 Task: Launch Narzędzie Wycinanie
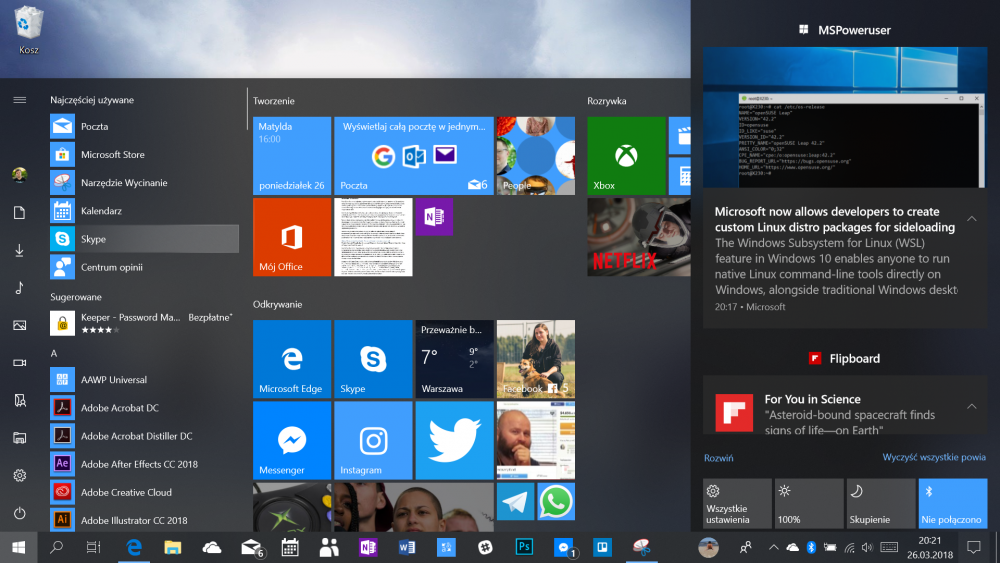[x=144, y=182]
